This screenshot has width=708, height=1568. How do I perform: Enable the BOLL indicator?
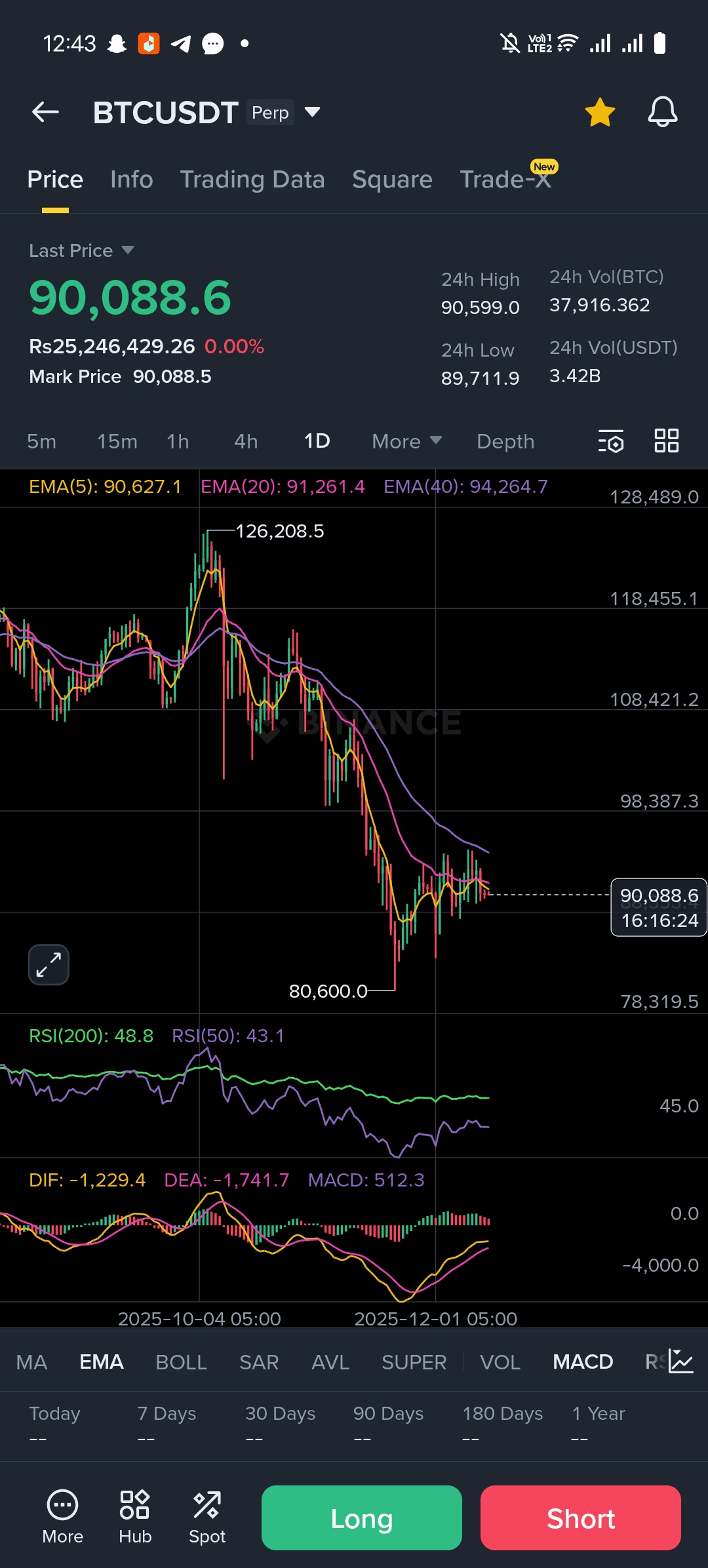(x=182, y=1362)
